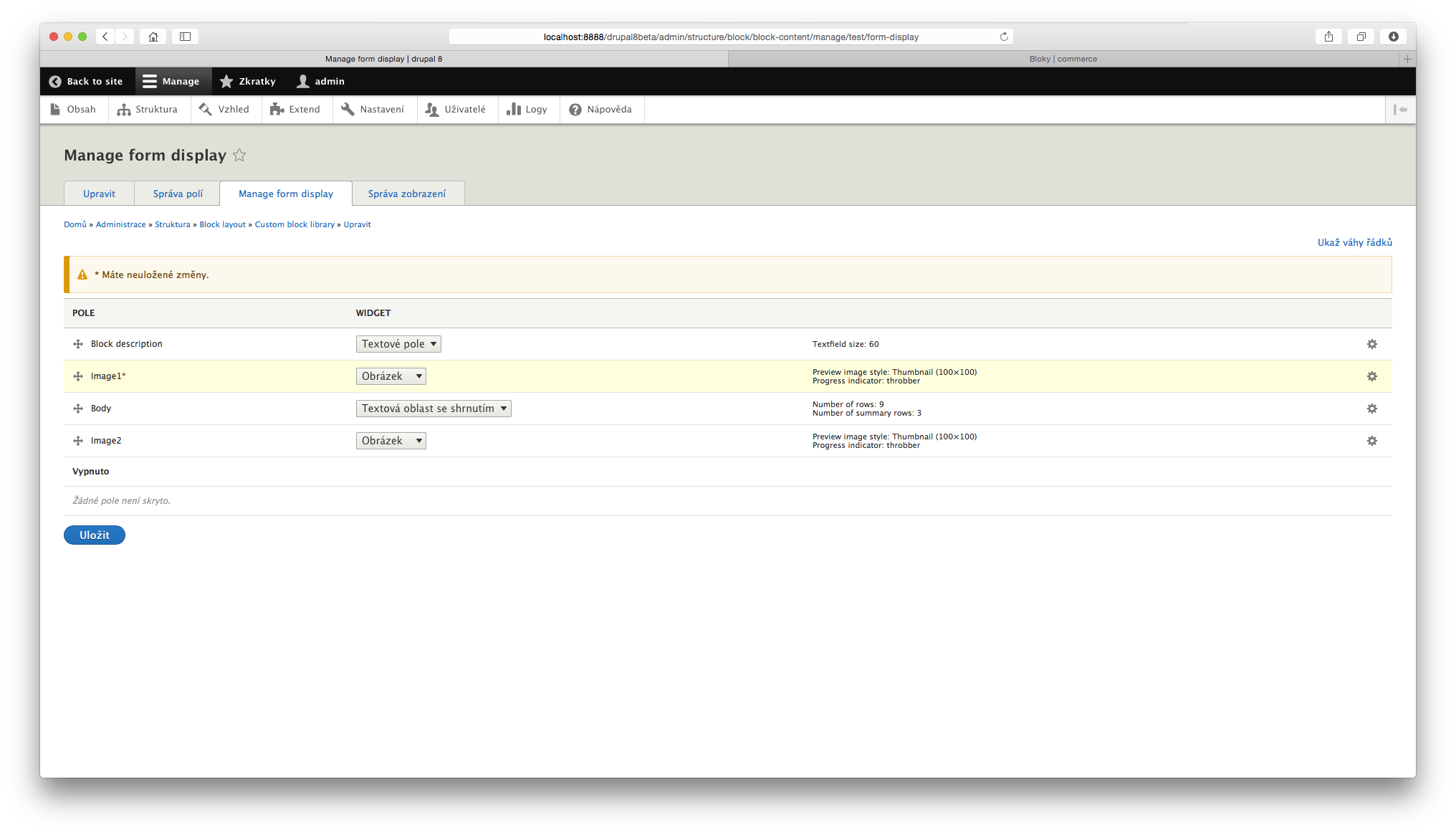Click the settings gear icon for Image2
The height and width of the screenshot is (835, 1456).
(1372, 440)
